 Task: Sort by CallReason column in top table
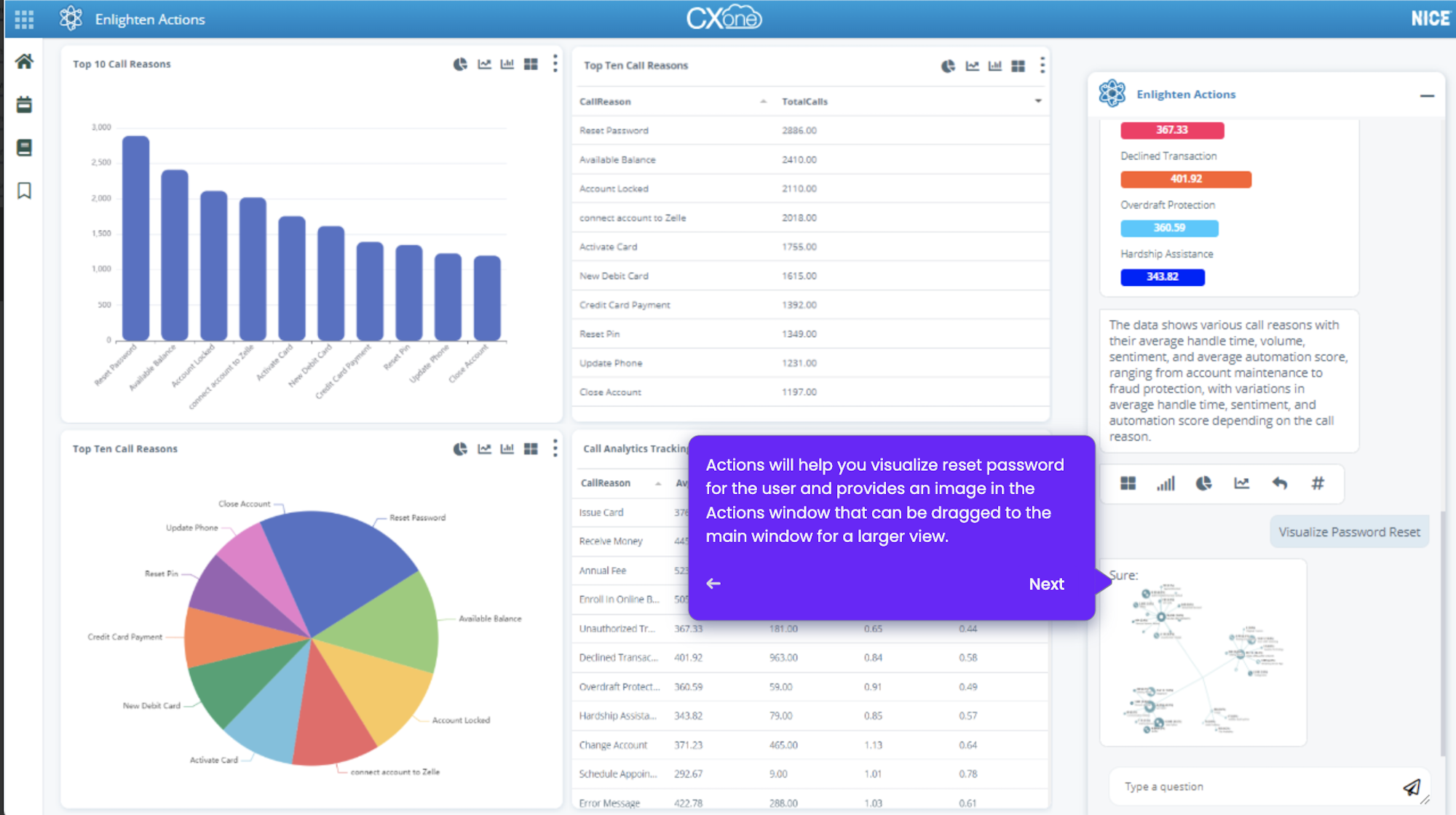(605, 101)
